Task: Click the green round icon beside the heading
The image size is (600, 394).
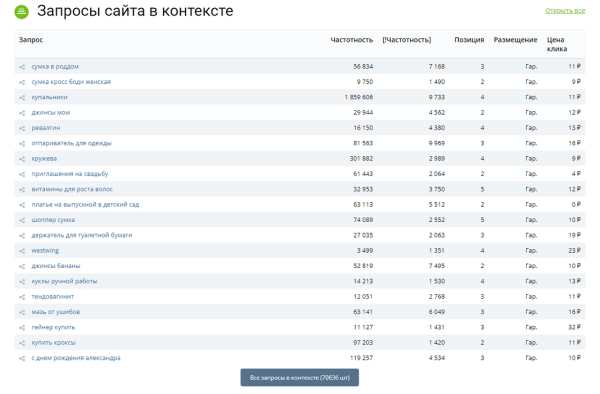Action: click(x=21, y=12)
